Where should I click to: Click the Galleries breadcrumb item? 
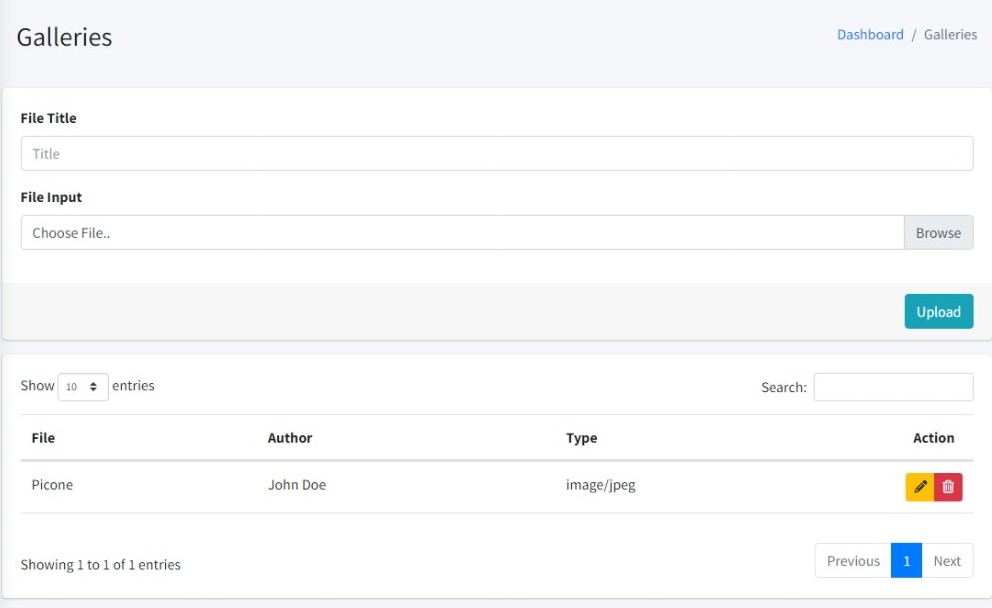tap(950, 35)
